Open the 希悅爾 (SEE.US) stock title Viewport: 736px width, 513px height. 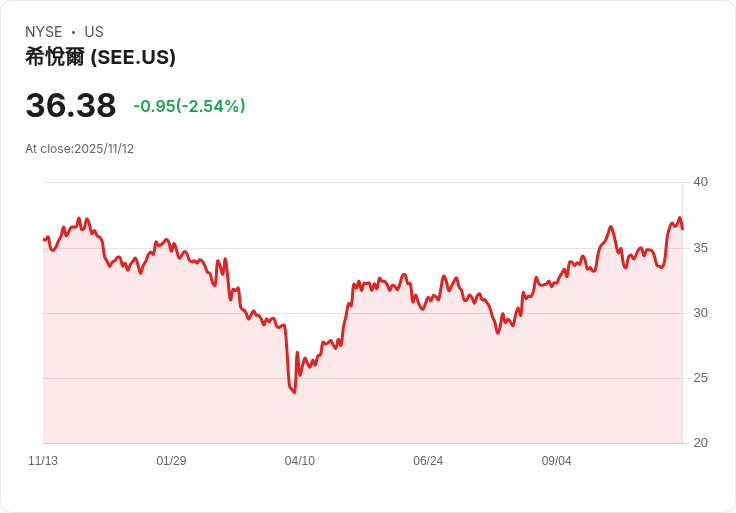point(100,57)
